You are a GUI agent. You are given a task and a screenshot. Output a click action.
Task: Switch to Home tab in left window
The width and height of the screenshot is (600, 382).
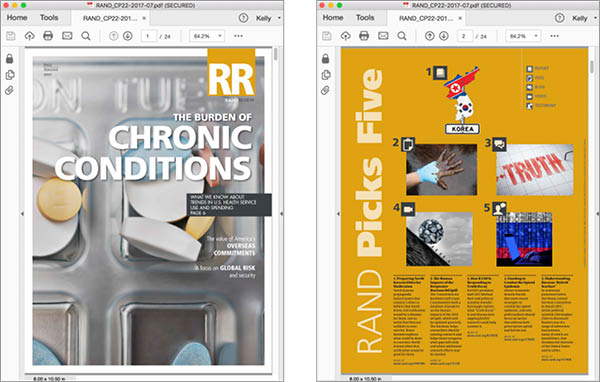pyautogui.click(x=17, y=18)
